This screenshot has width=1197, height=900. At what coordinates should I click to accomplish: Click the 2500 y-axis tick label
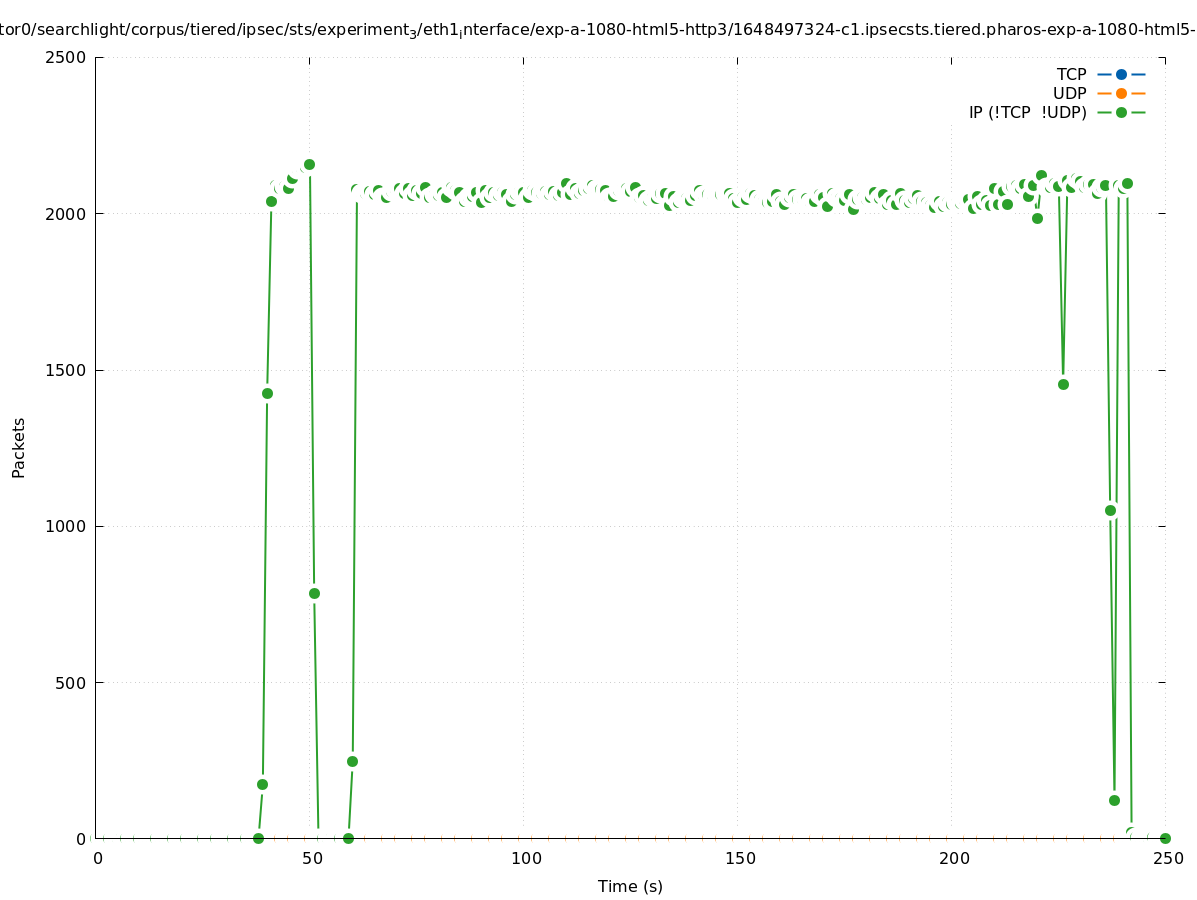point(67,57)
